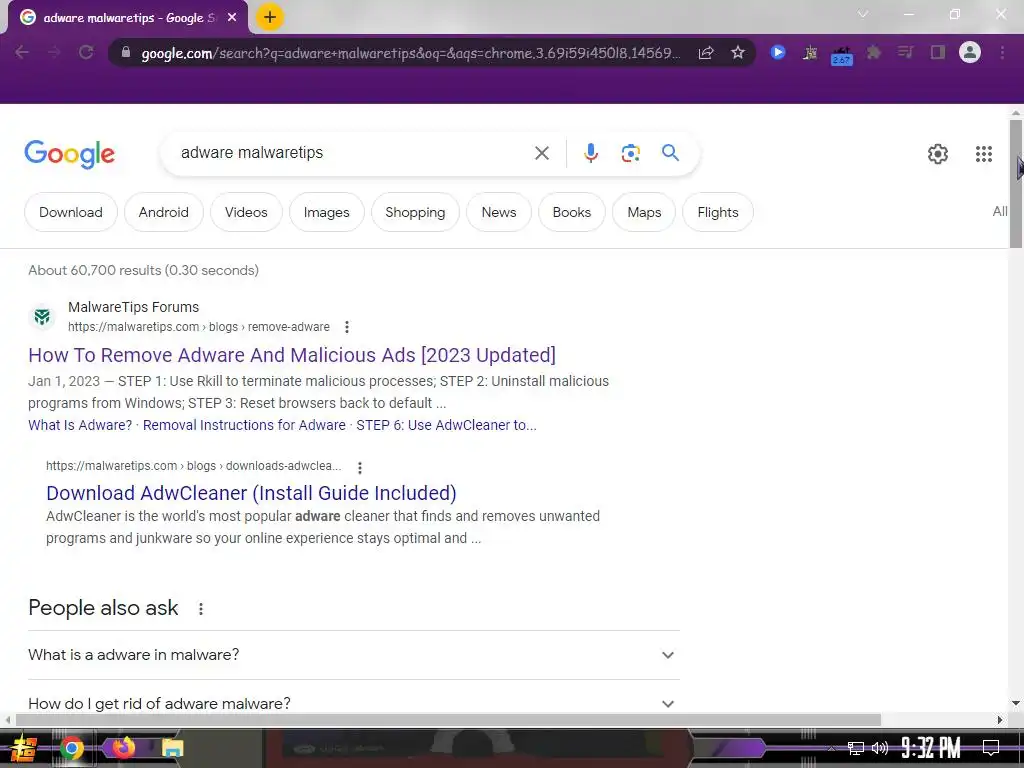Switch to Images results

pos(327,212)
